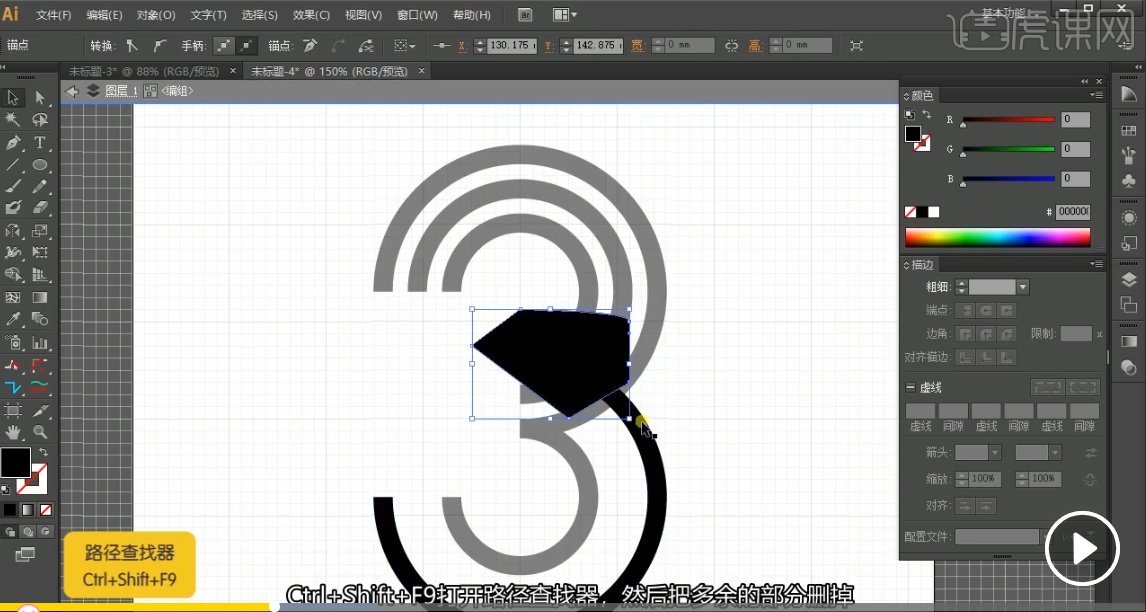The width and height of the screenshot is (1146, 612).
Task: Select the Zoom magnifier tool
Action: 40,432
